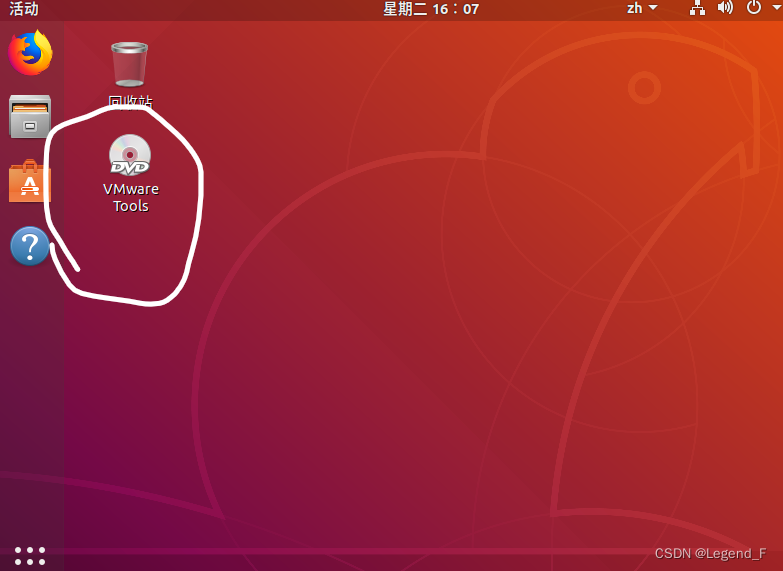Click the power icon in the top bar
This screenshot has height=571, width=783.
[x=754, y=7]
